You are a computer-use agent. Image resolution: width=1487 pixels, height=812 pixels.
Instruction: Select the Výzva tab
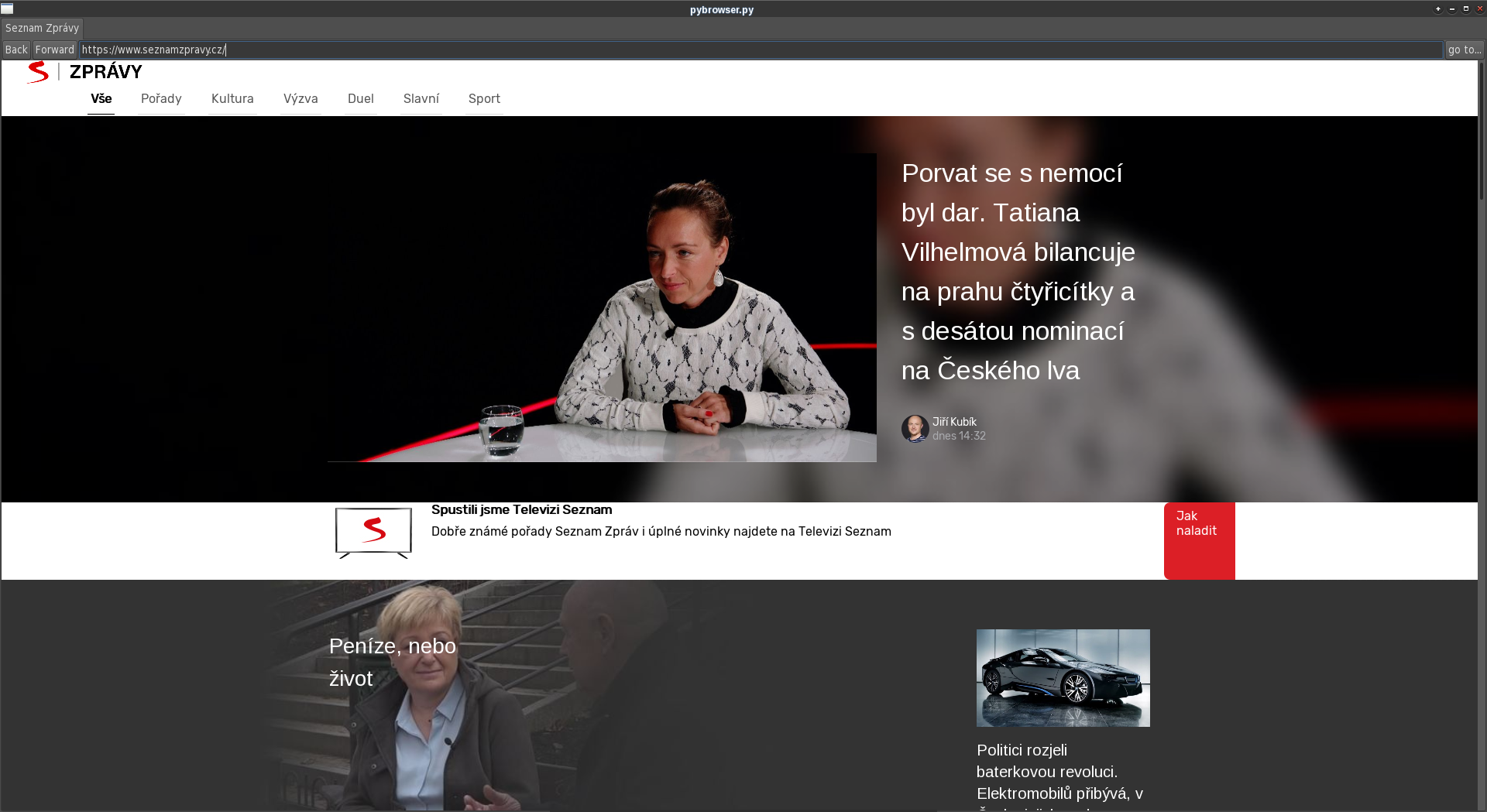click(300, 99)
